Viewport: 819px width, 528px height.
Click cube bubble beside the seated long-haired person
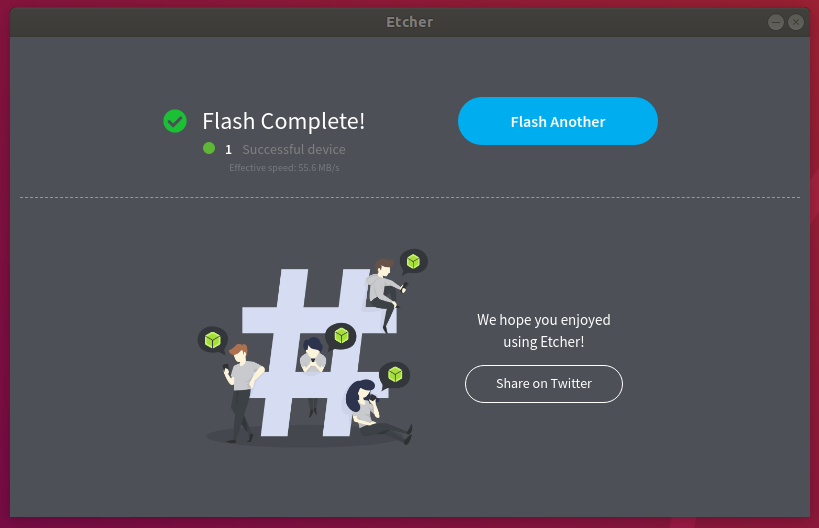(x=395, y=374)
